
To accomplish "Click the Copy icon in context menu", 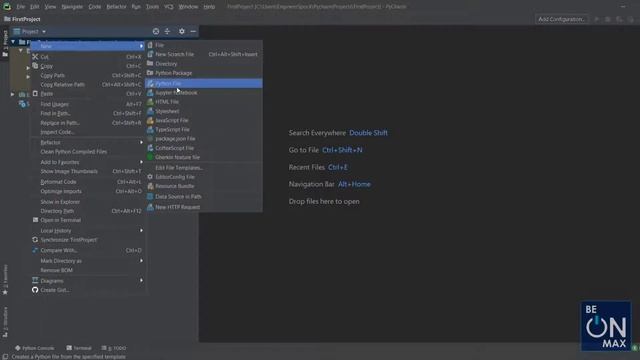I will 35,66.
